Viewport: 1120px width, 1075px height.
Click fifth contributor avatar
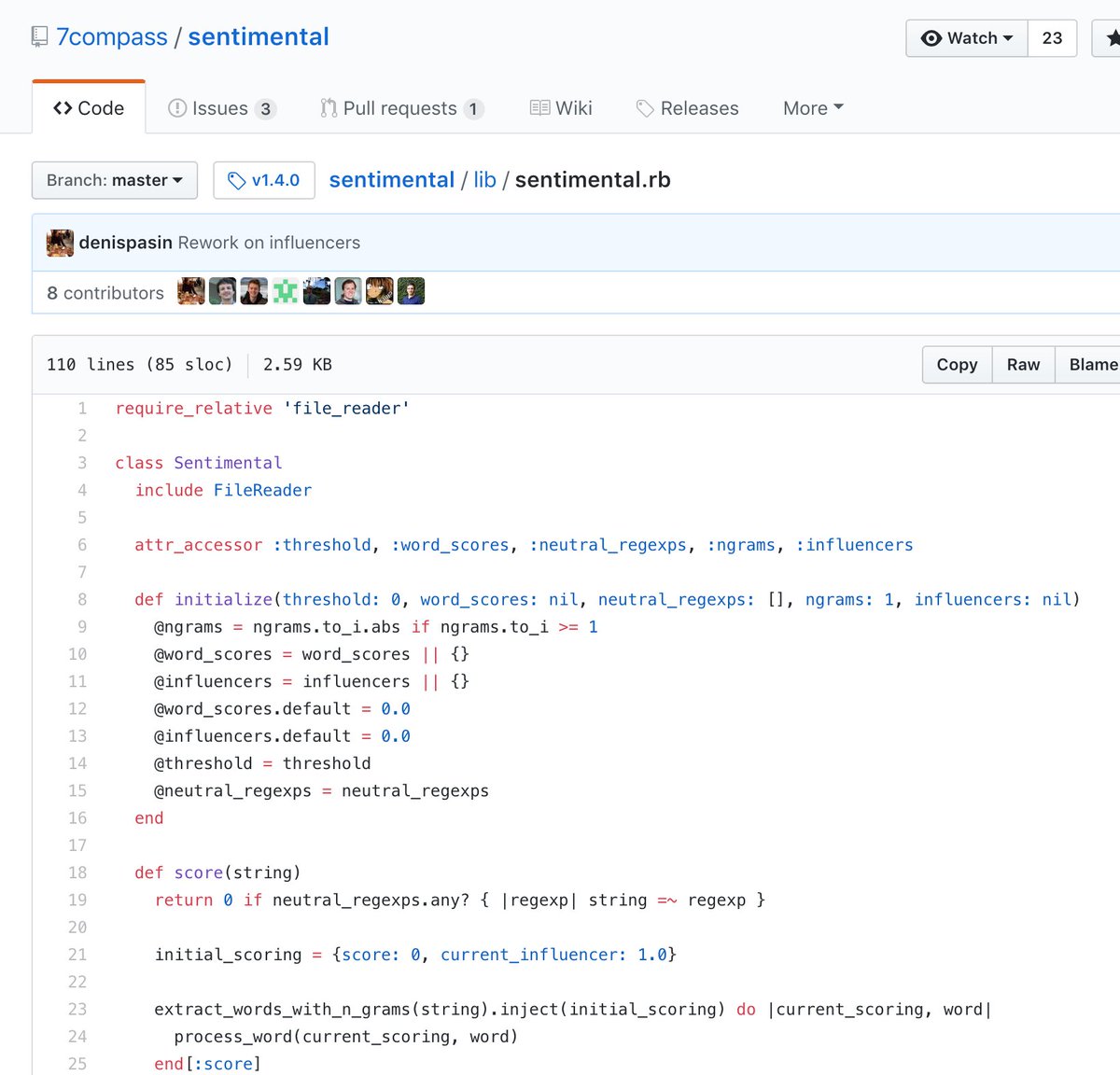click(x=316, y=291)
